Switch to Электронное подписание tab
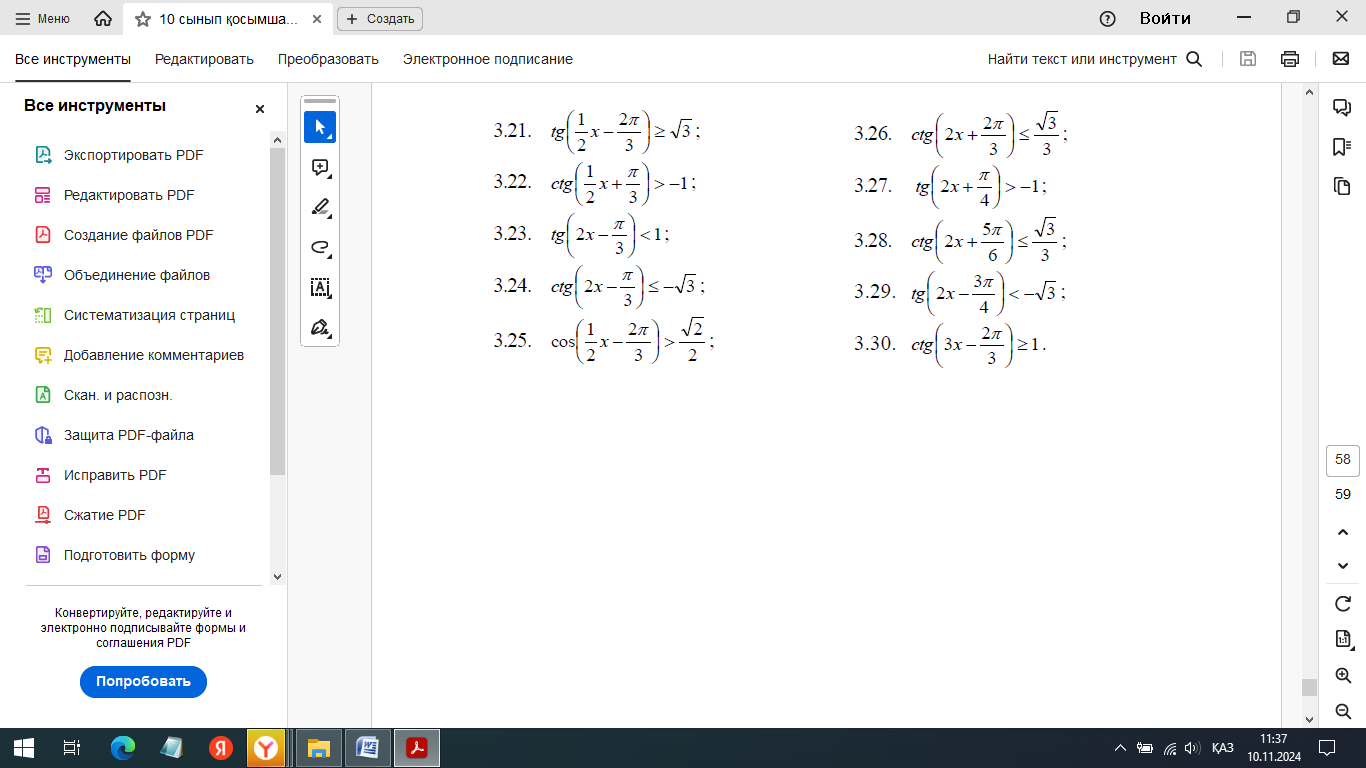Image resolution: width=1366 pixels, height=768 pixels. click(x=488, y=59)
